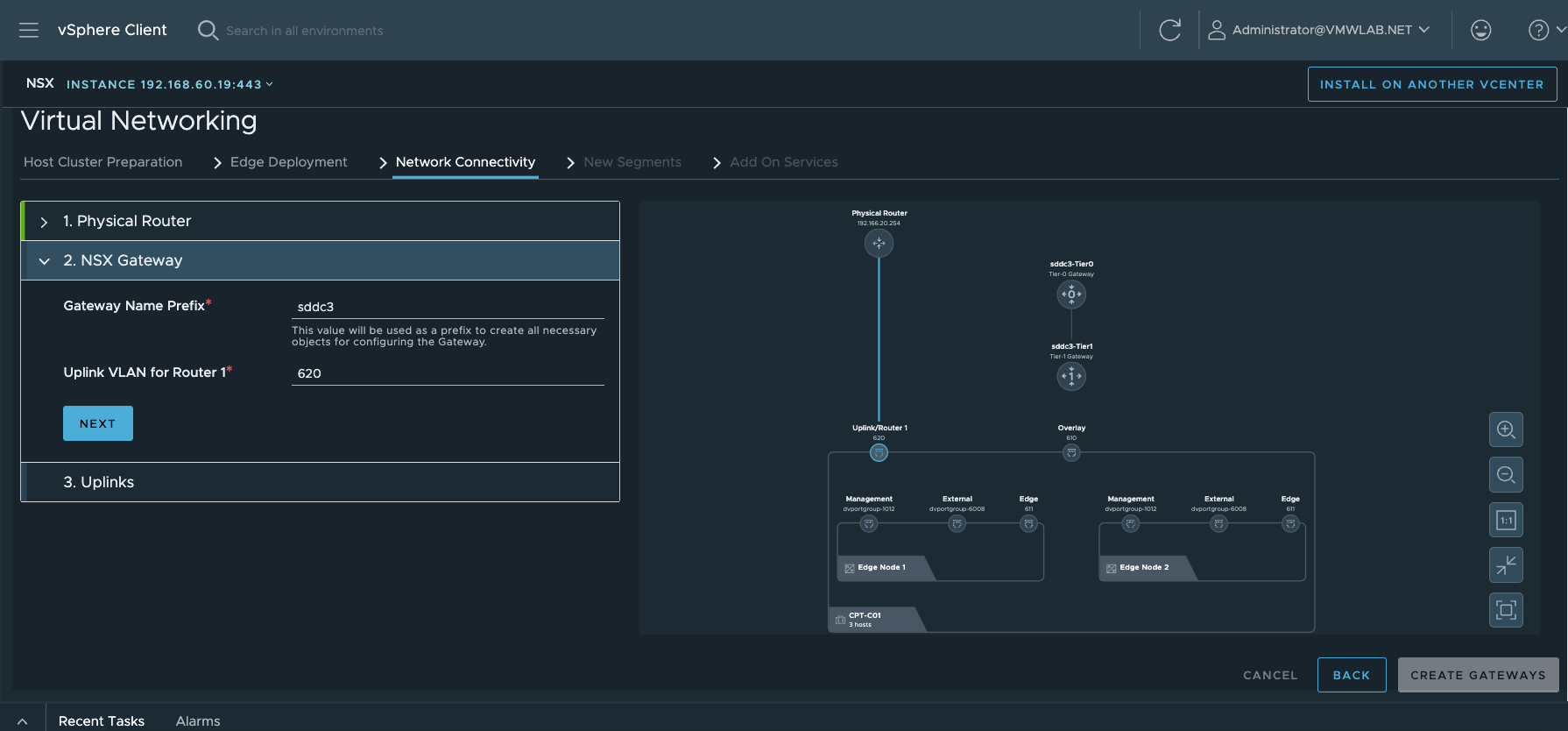Click Edge Node 1 Management port icon

(x=869, y=524)
